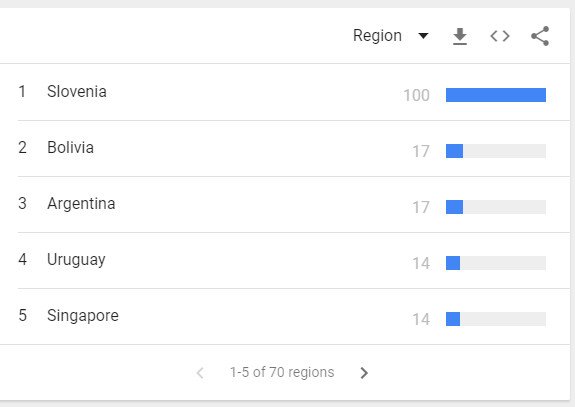Select Slovenia in the region list
Screen dimensions: 575x407
coord(77,91)
